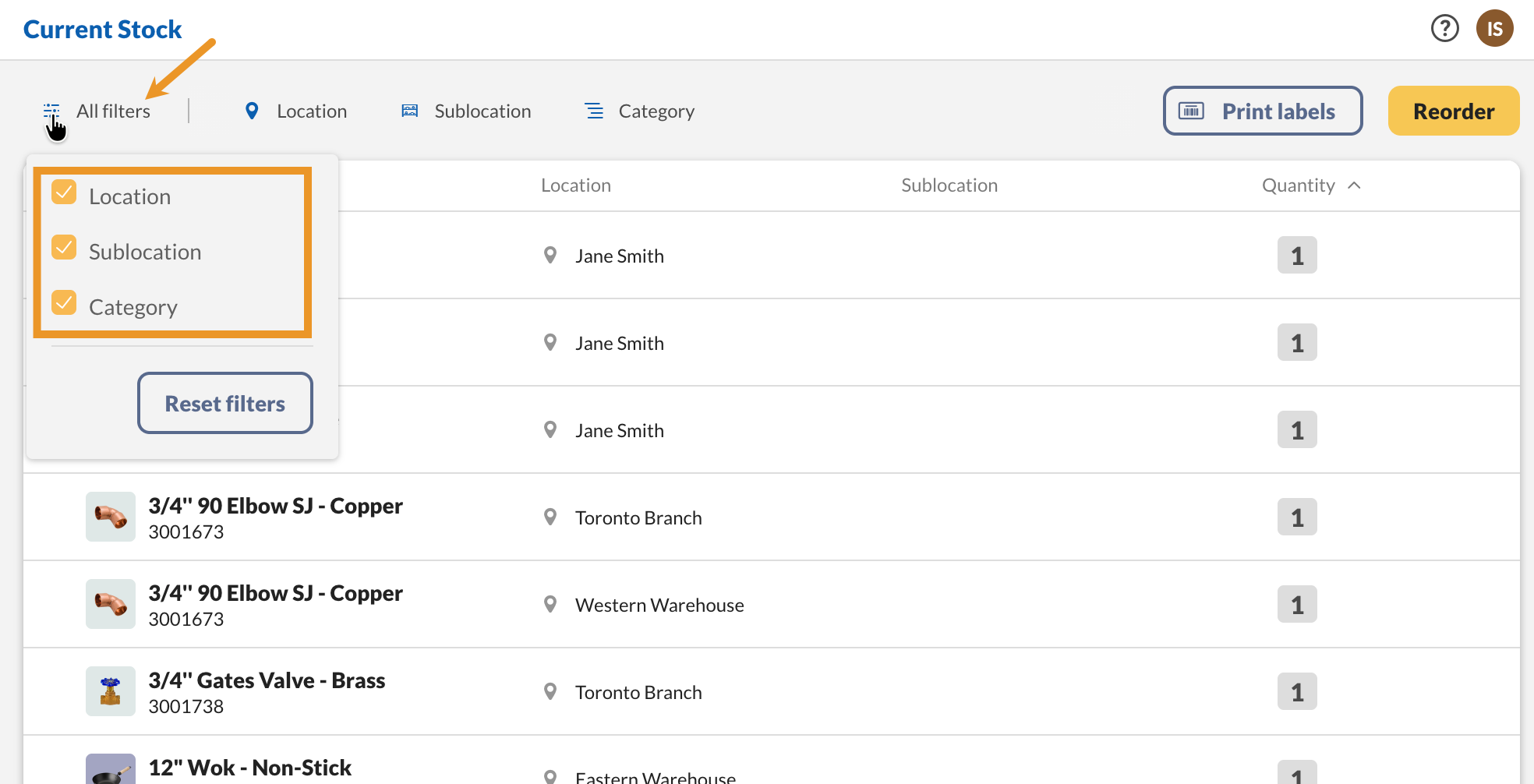Click the Reorder button
The height and width of the screenshot is (784, 1534).
click(1453, 111)
